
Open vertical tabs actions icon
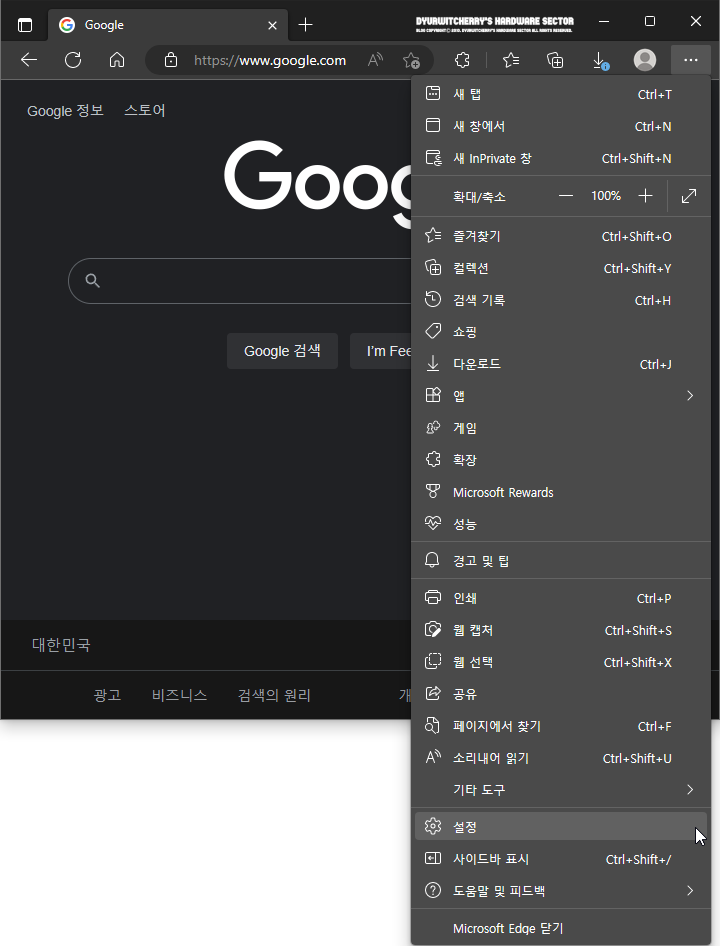pos(25,25)
